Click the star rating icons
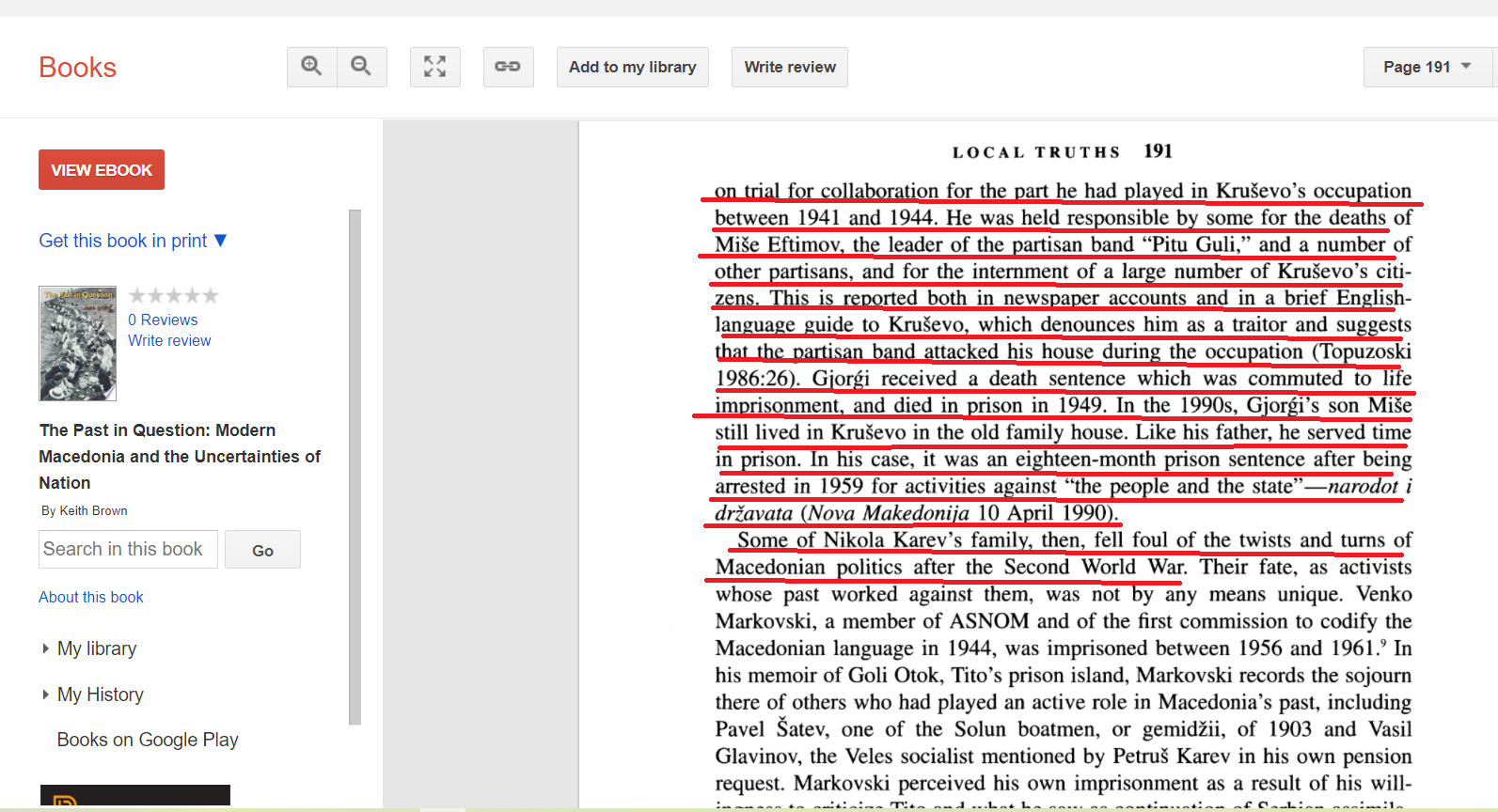1498x812 pixels. tap(174, 296)
